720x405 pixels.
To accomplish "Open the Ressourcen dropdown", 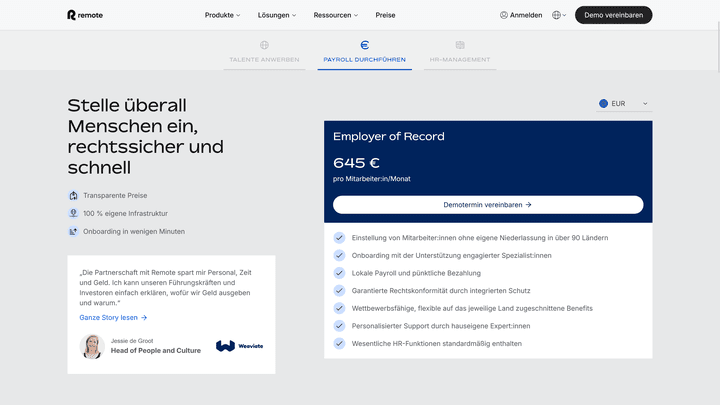I will coord(335,15).
